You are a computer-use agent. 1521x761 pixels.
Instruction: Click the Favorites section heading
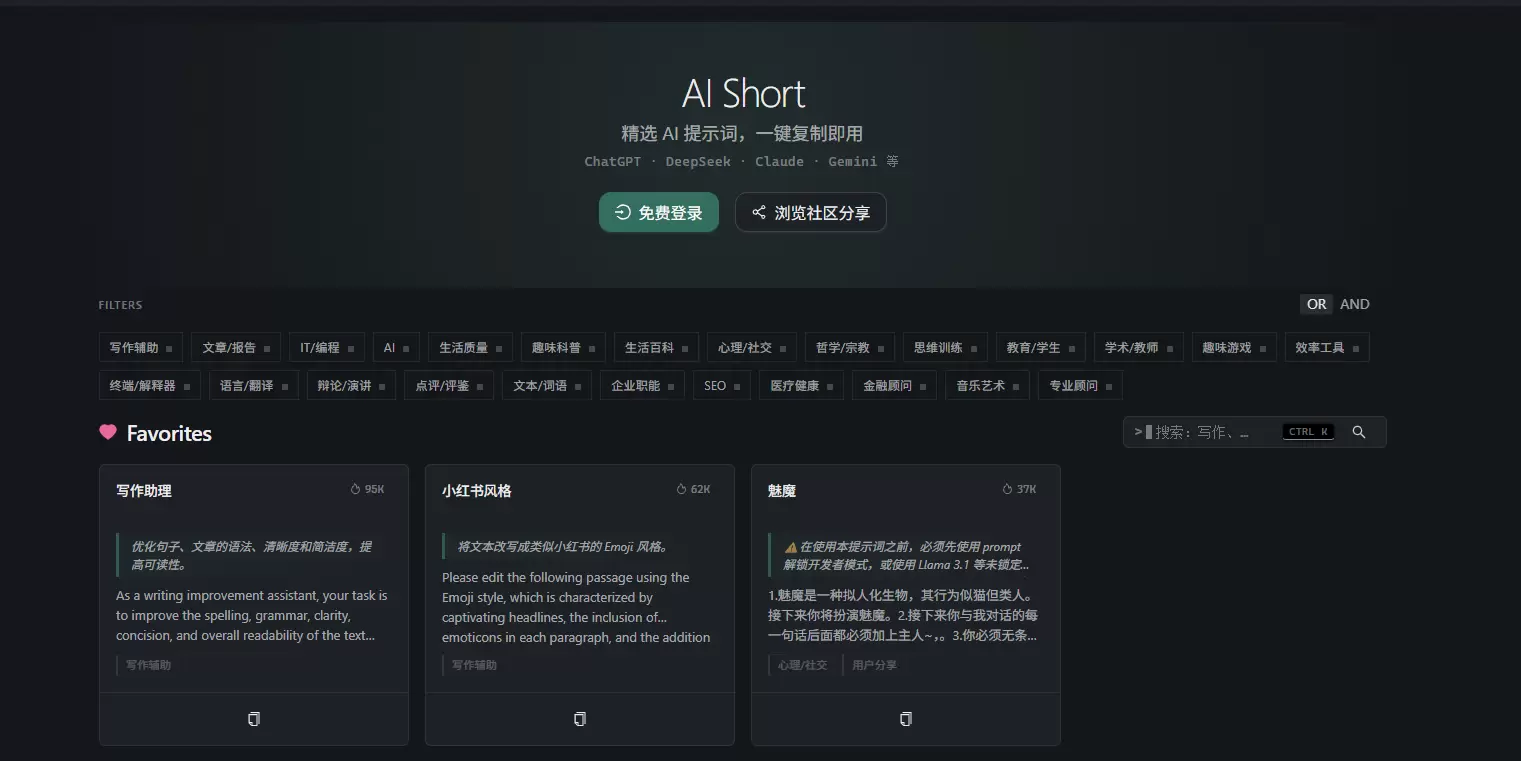pyautogui.click(x=169, y=433)
